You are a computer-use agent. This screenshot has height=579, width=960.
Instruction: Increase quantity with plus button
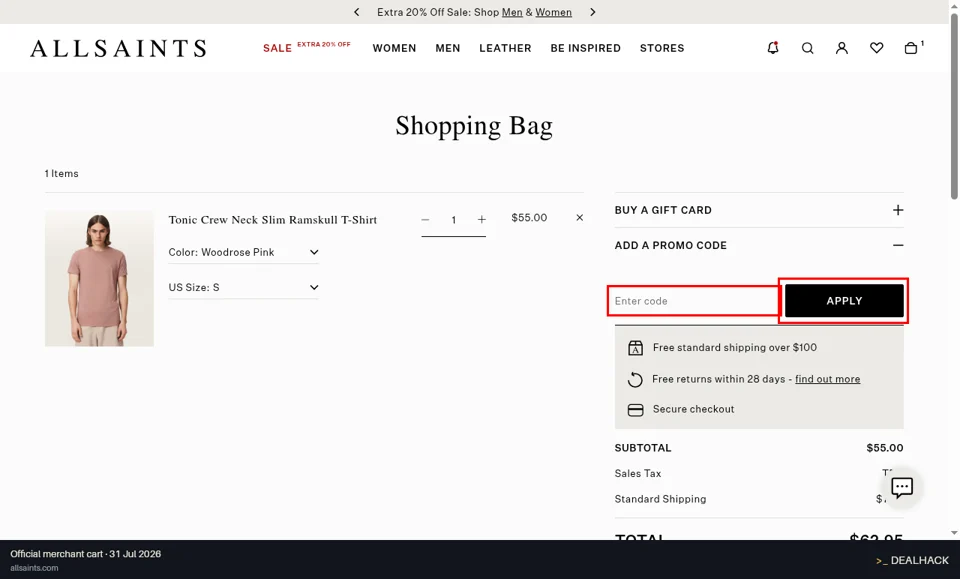pos(482,220)
